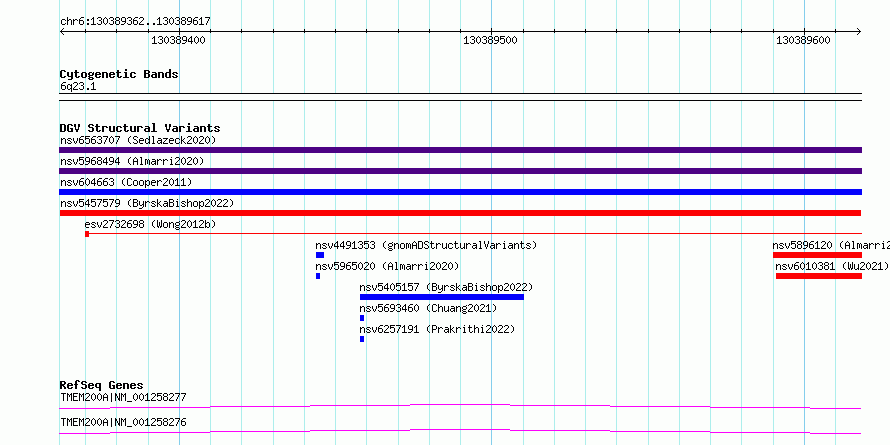The height and width of the screenshot is (445, 890).
Task: Open the nsv604663 (Cooper2011) label
Action: [x=126, y=182]
